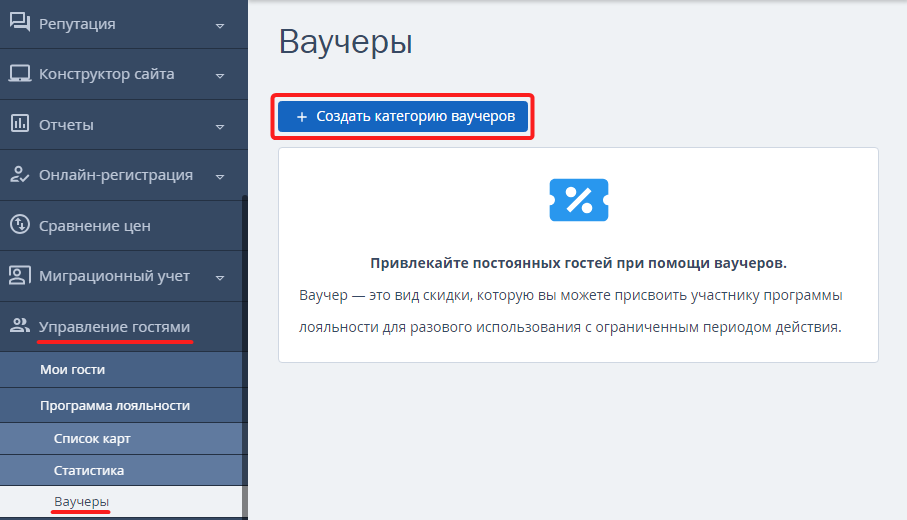Expand the Миграционный учет dropdown arrow
The width and height of the screenshot is (907, 520).
[x=220, y=278]
